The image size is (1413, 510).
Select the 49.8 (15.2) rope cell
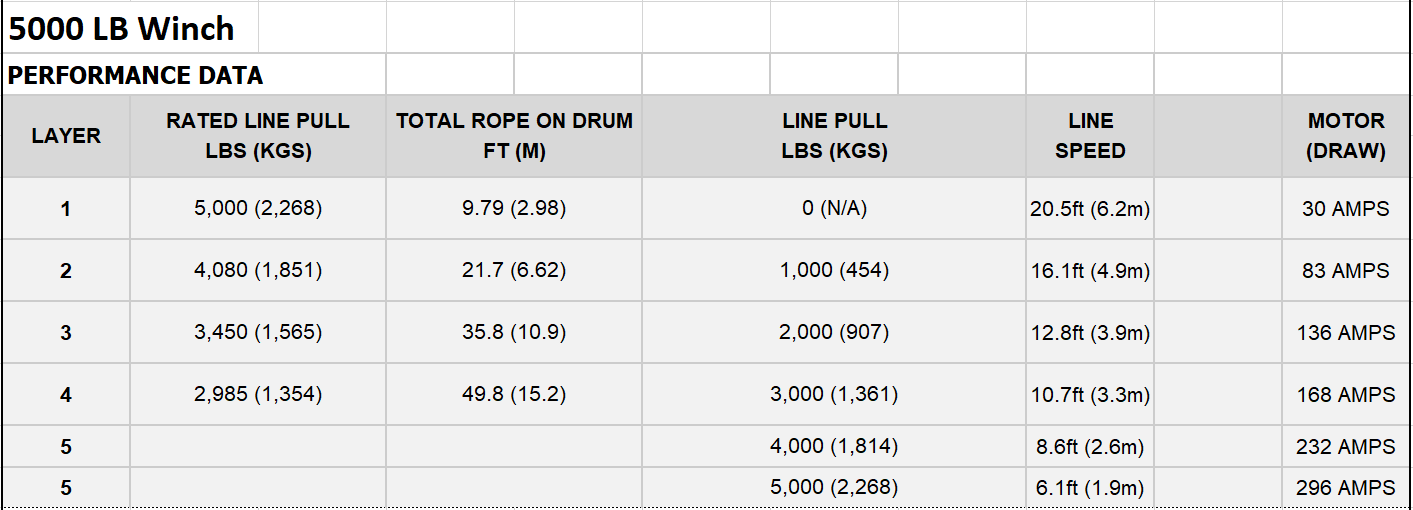click(x=514, y=395)
